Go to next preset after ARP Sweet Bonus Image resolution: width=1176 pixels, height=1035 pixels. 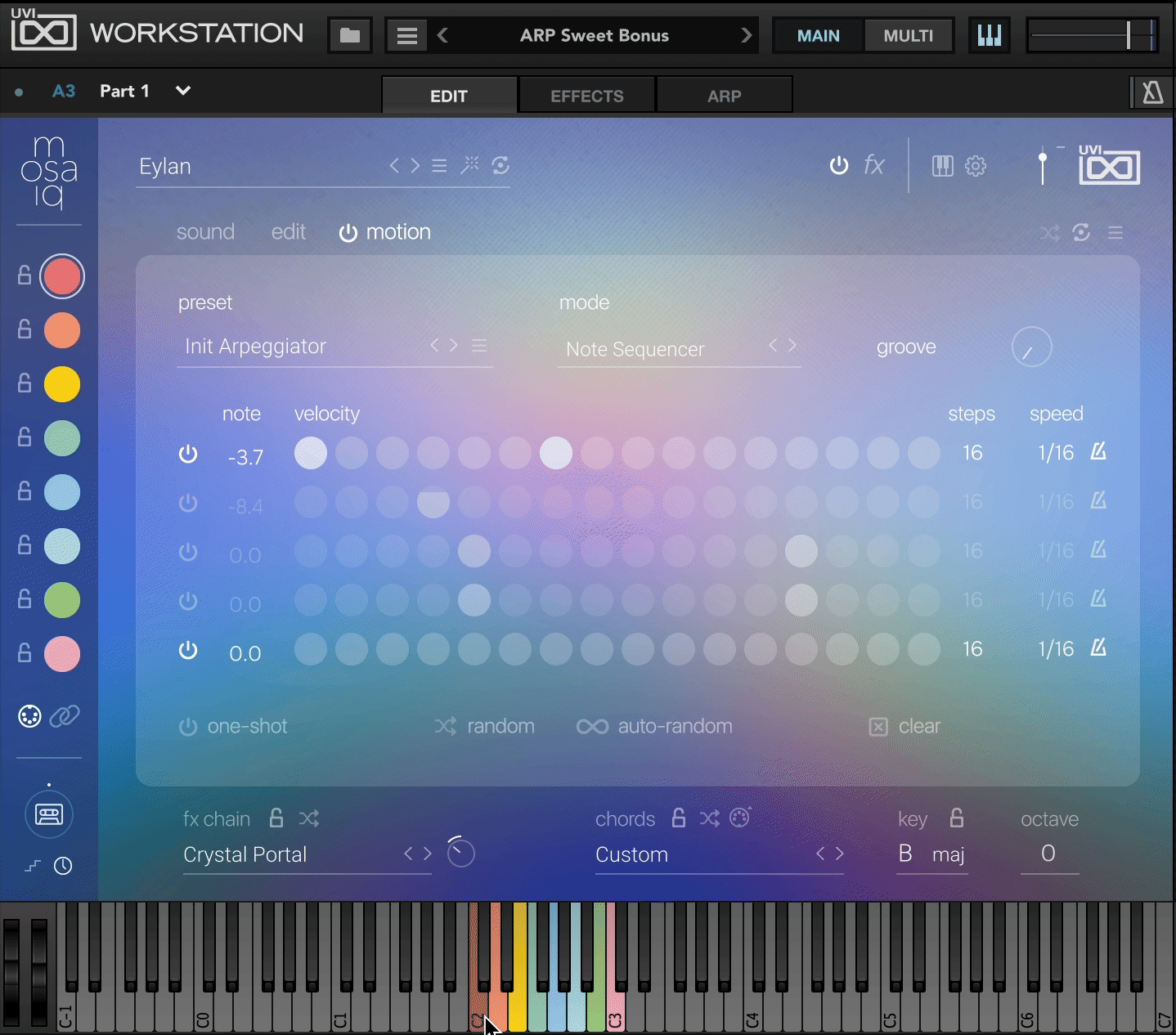pos(746,35)
